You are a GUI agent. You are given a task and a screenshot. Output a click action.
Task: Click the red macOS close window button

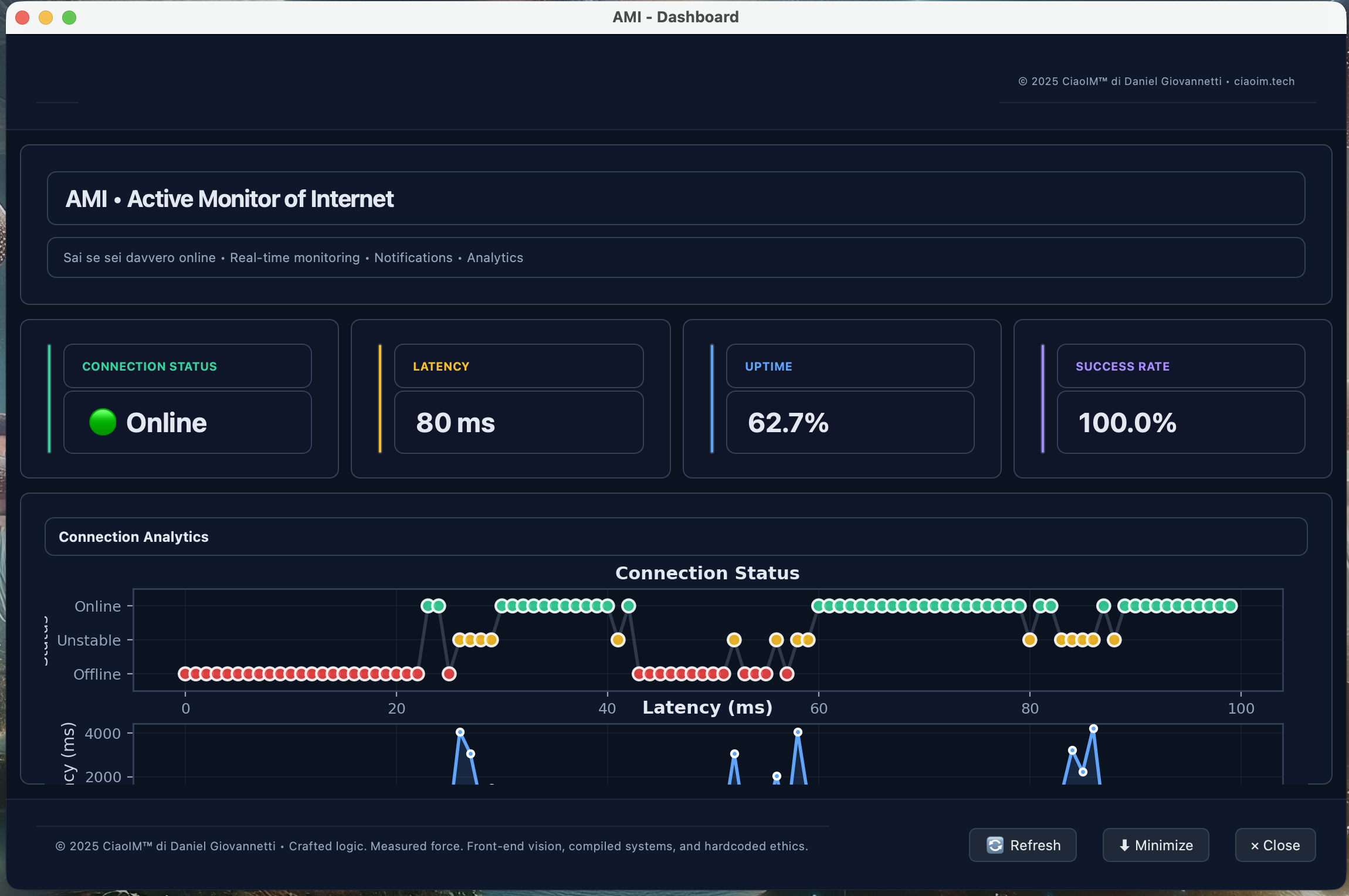[x=22, y=17]
